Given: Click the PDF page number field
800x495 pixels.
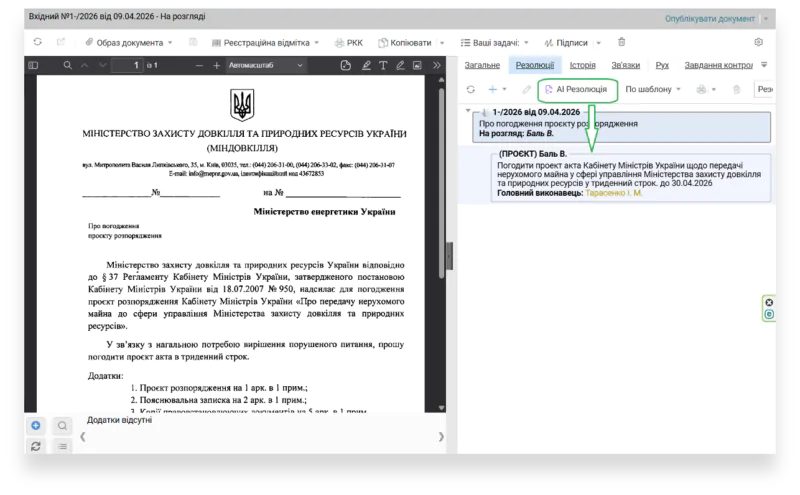Looking at the screenshot, I should tap(128, 65).
